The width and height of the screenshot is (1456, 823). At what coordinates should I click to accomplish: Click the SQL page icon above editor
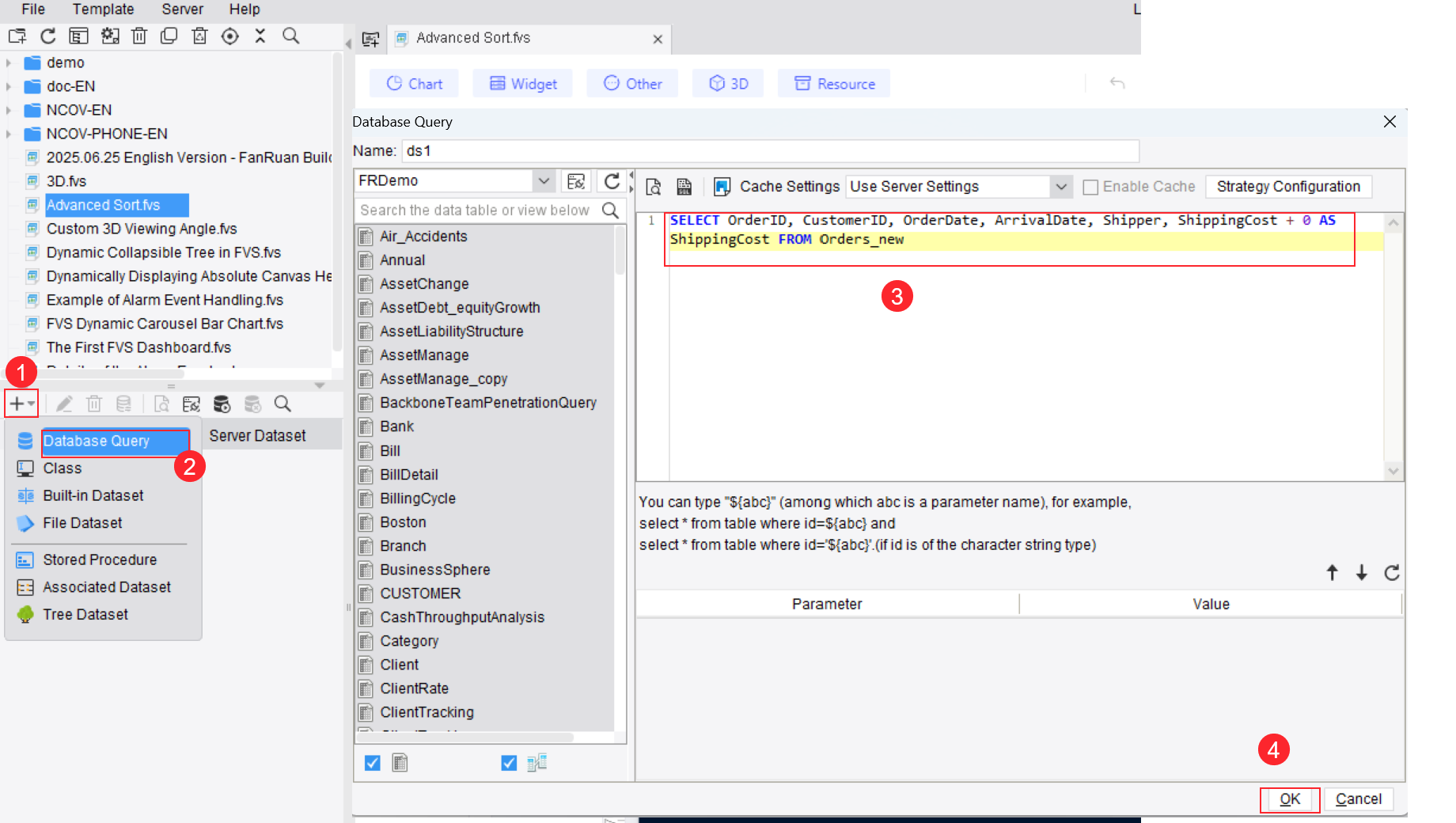pos(684,187)
